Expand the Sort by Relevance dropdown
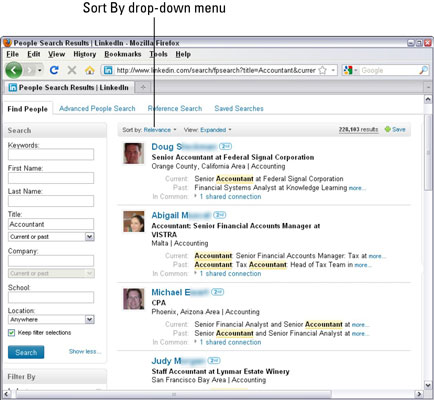This screenshot has width=434, height=400. click(x=160, y=130)
